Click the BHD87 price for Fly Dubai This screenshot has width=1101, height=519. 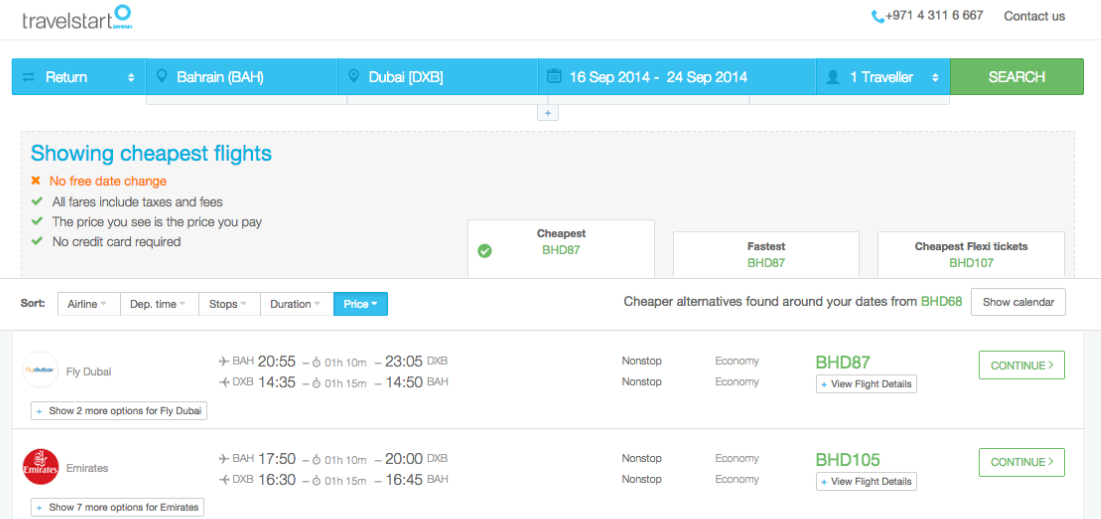click(843, 362)
